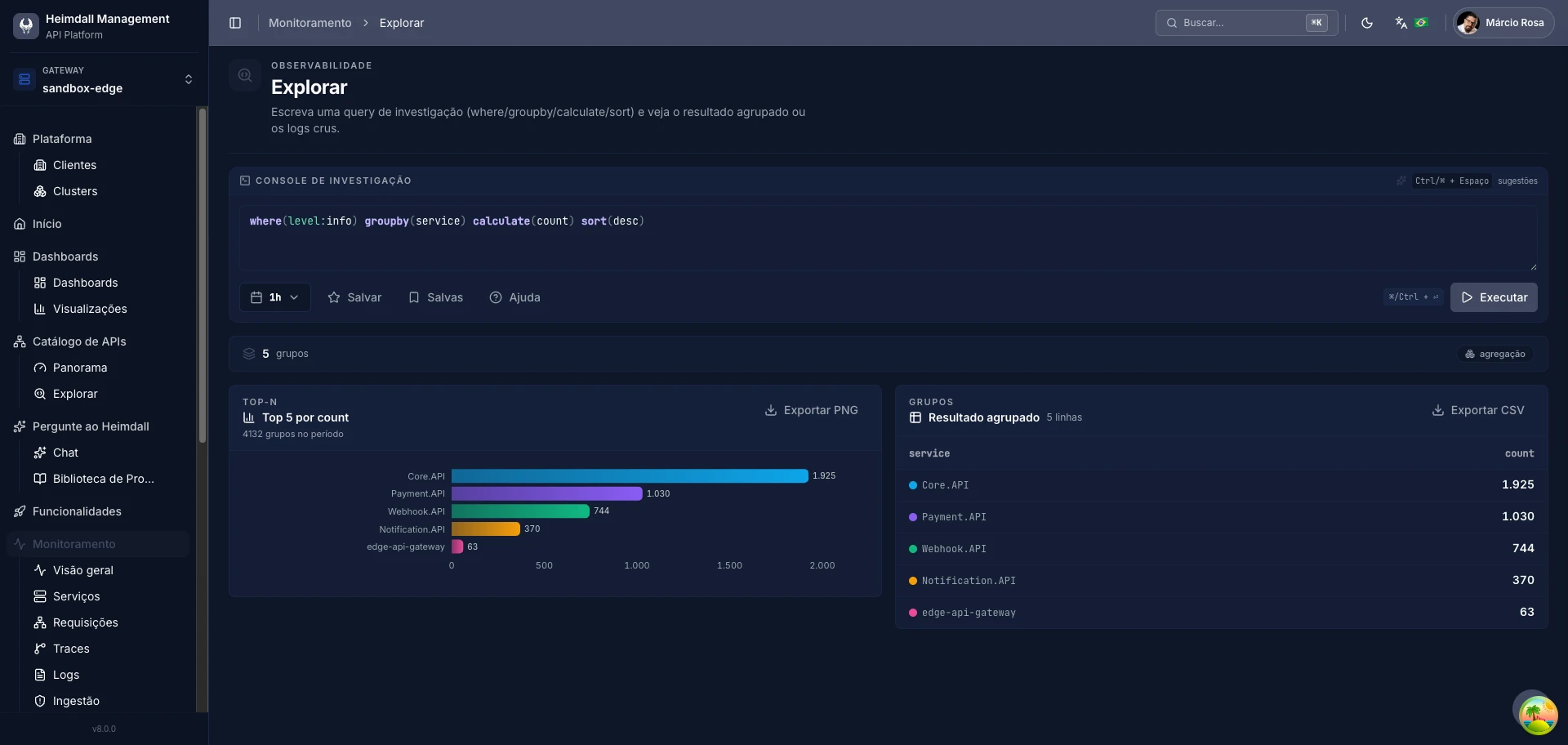Open Serviços monitoring page
The image size is (1568, 745).
(76, 596)
